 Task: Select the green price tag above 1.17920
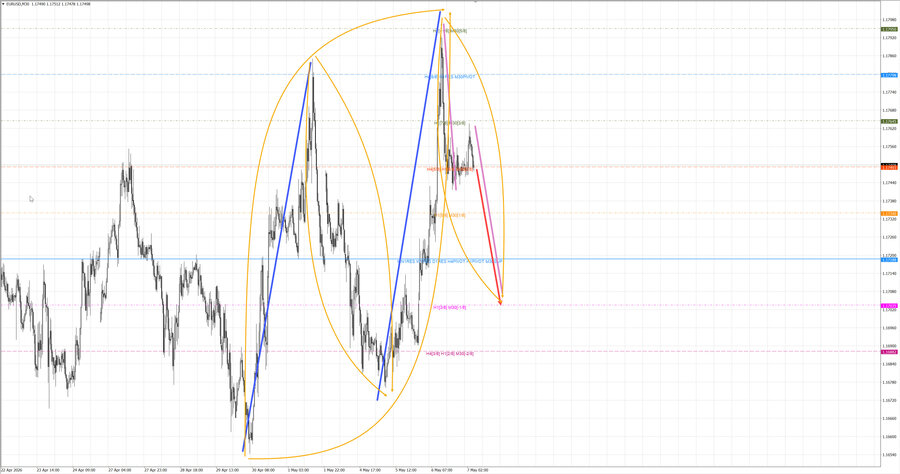point(890,29)
